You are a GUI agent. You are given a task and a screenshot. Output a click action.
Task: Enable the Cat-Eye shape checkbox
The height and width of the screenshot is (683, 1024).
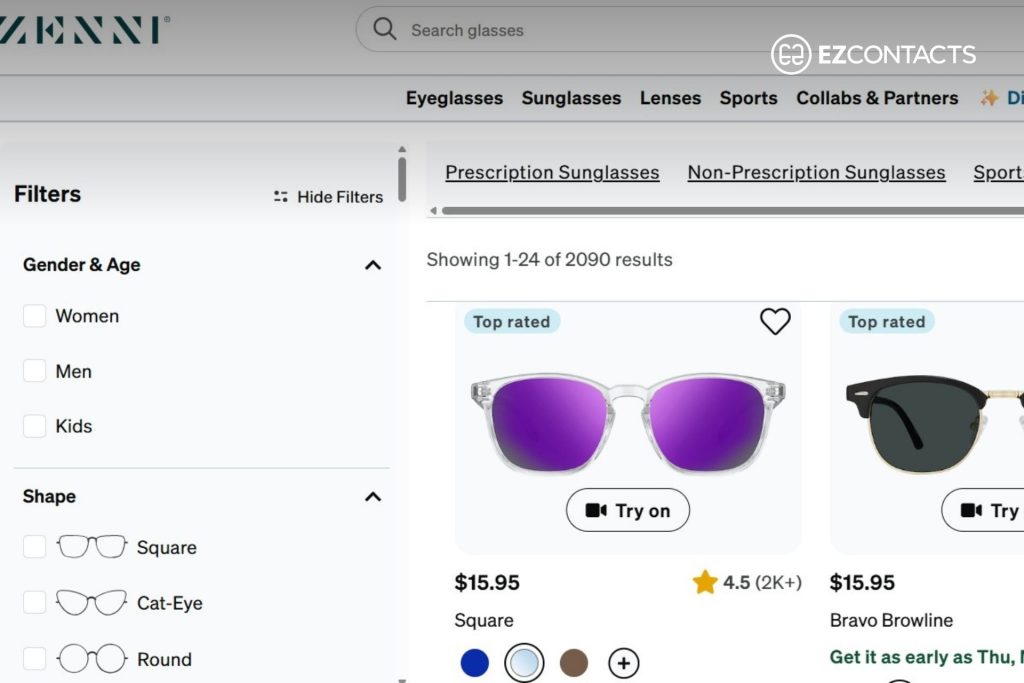point(34,603)
